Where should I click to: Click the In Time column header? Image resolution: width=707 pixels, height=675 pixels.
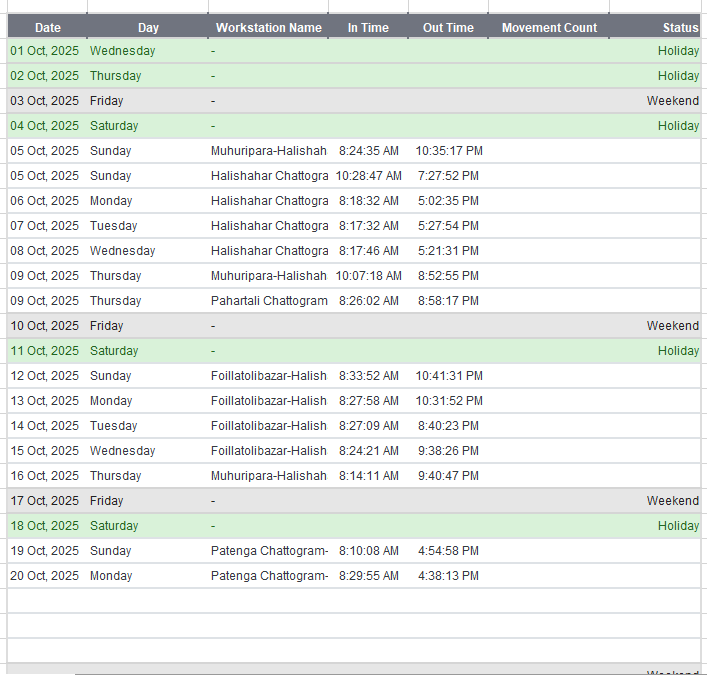click(368, 28)
